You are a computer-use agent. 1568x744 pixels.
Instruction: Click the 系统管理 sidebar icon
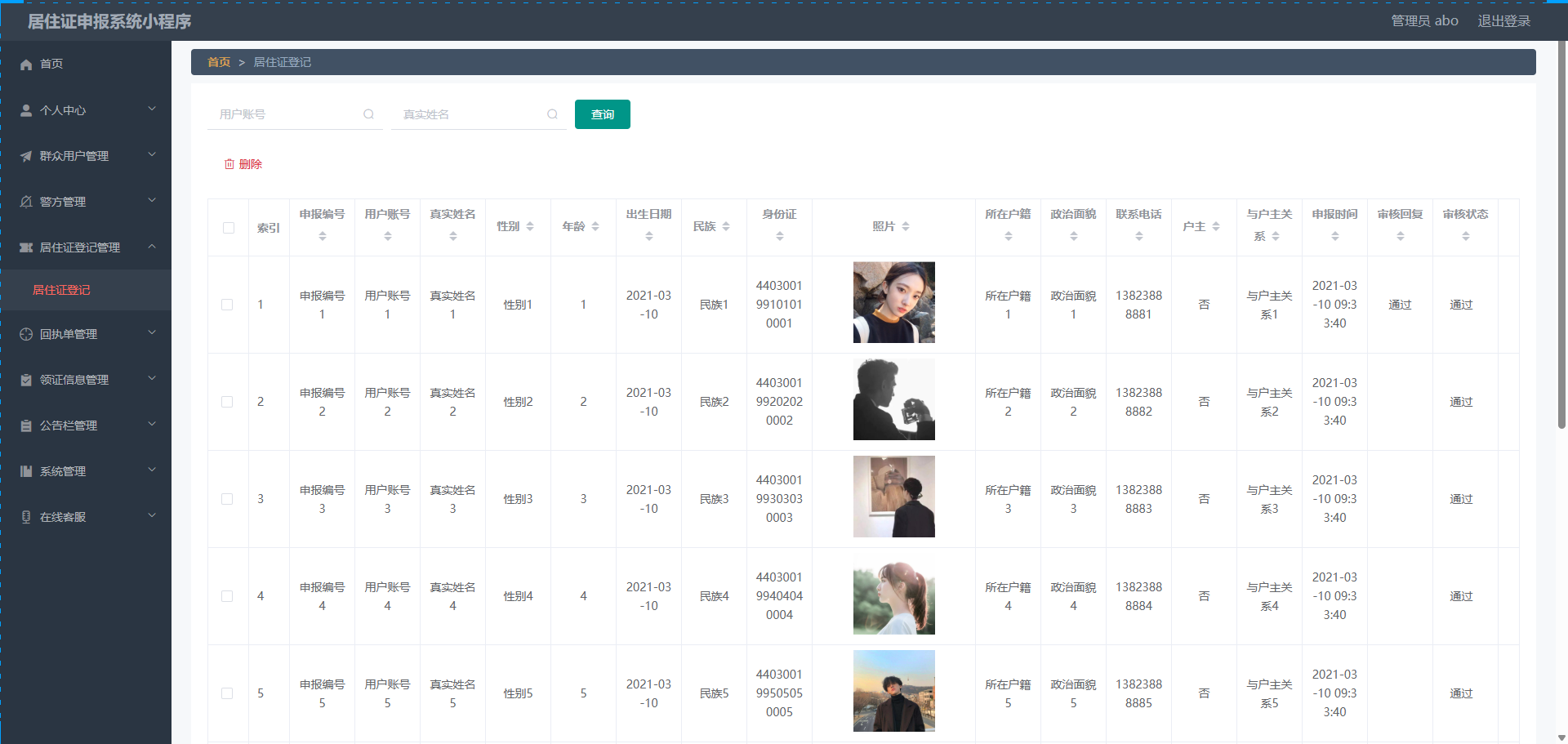pyautogui.click(x=26, y=471)
